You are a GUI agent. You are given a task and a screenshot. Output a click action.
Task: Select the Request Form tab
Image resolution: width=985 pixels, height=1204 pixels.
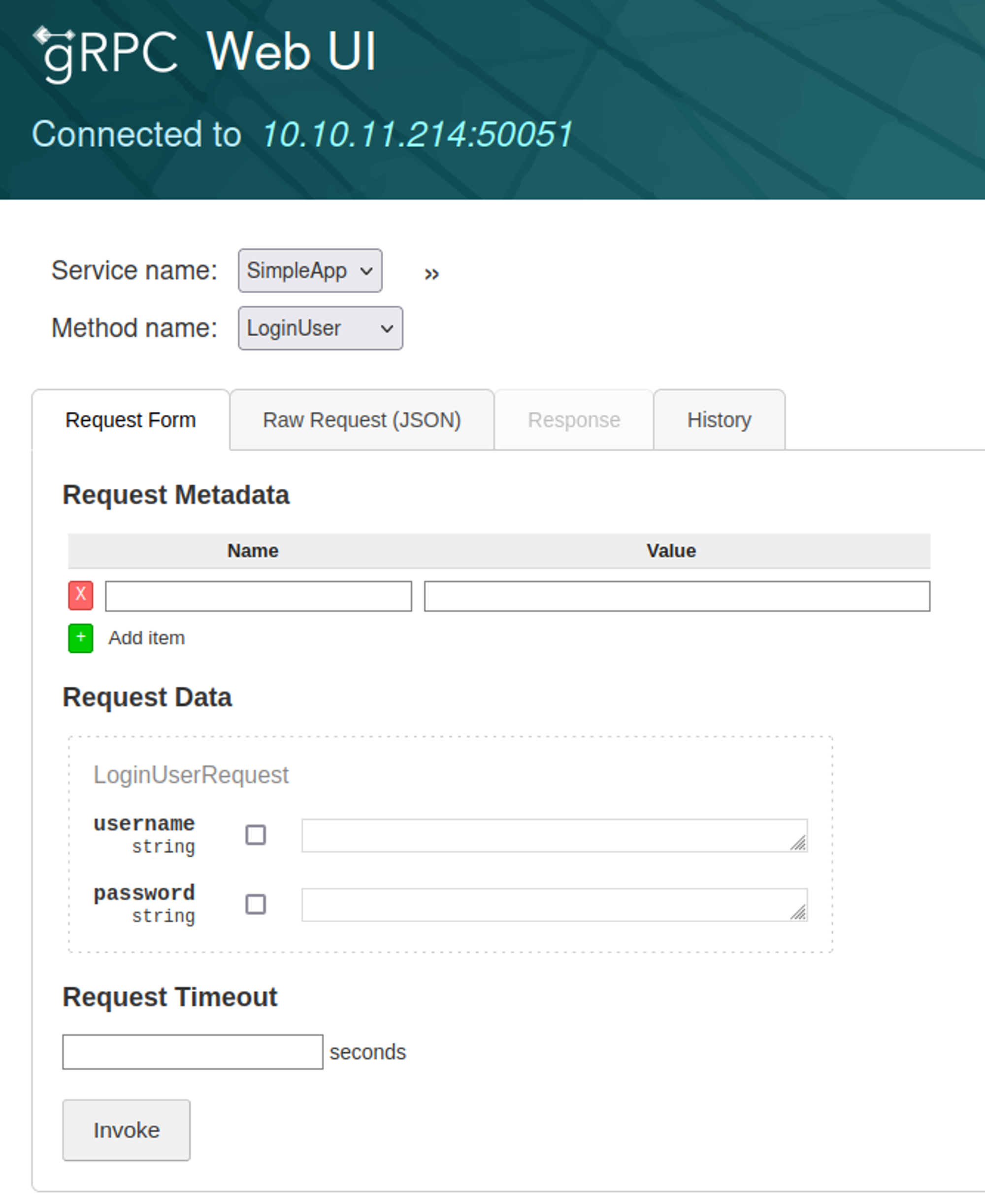pos(131,420)
